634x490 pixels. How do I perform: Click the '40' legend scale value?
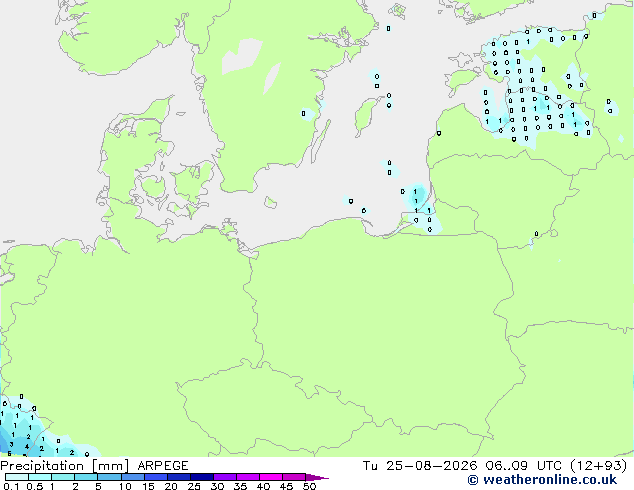click(x=263, y=486)
